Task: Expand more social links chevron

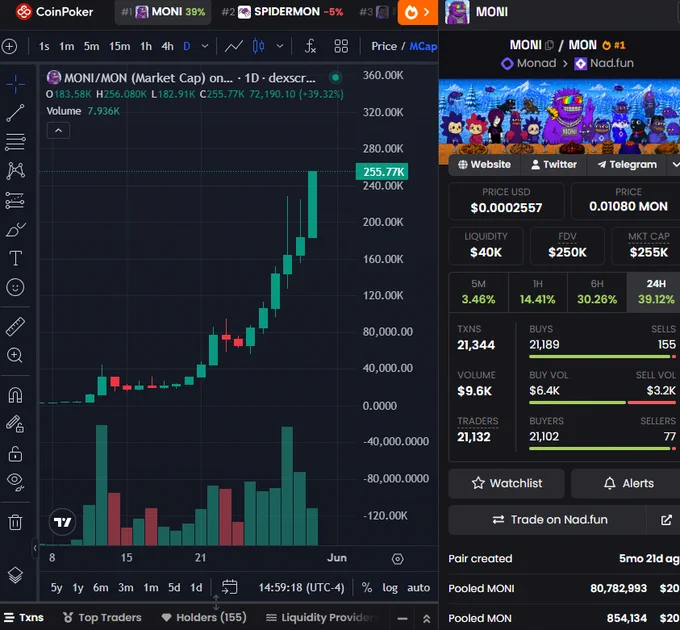Action: click(674, 165)
